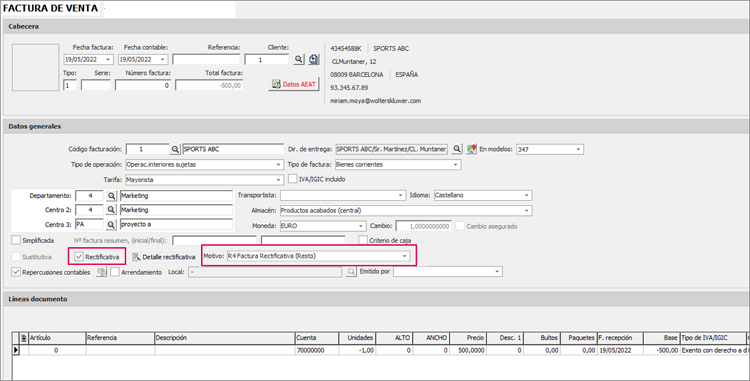
Task: Click the Centro 3 code field PA
Action: click(89, 224)
